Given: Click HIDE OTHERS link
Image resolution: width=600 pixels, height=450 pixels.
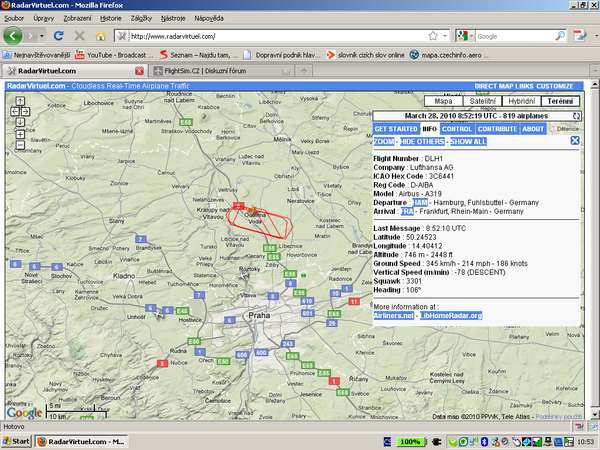Looking at the screenshot, I should click(422, 142).
